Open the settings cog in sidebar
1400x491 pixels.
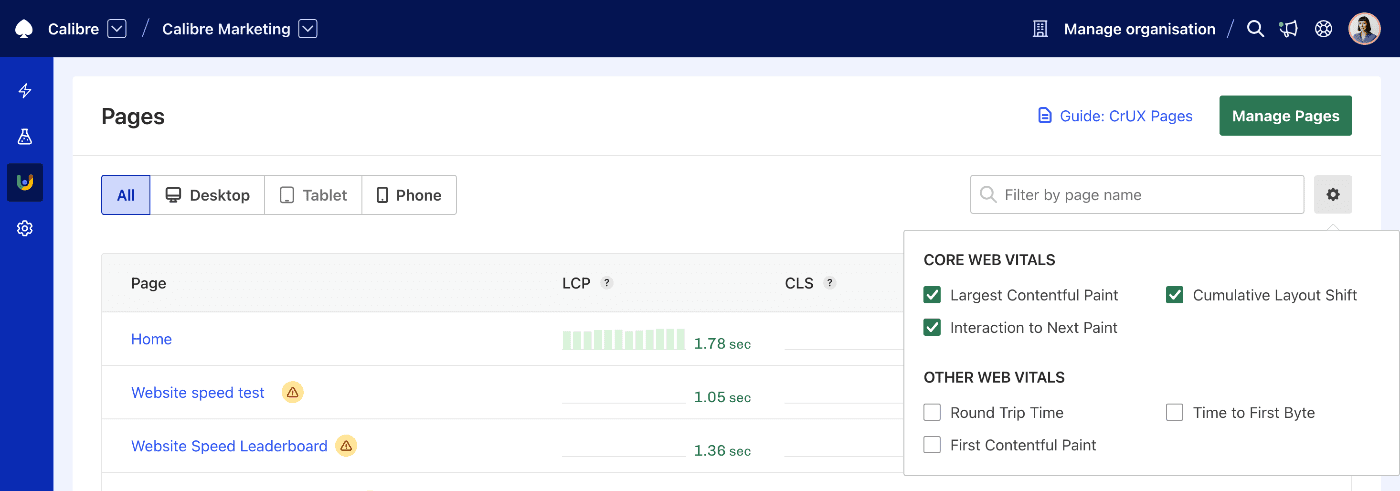click(25, 228)
